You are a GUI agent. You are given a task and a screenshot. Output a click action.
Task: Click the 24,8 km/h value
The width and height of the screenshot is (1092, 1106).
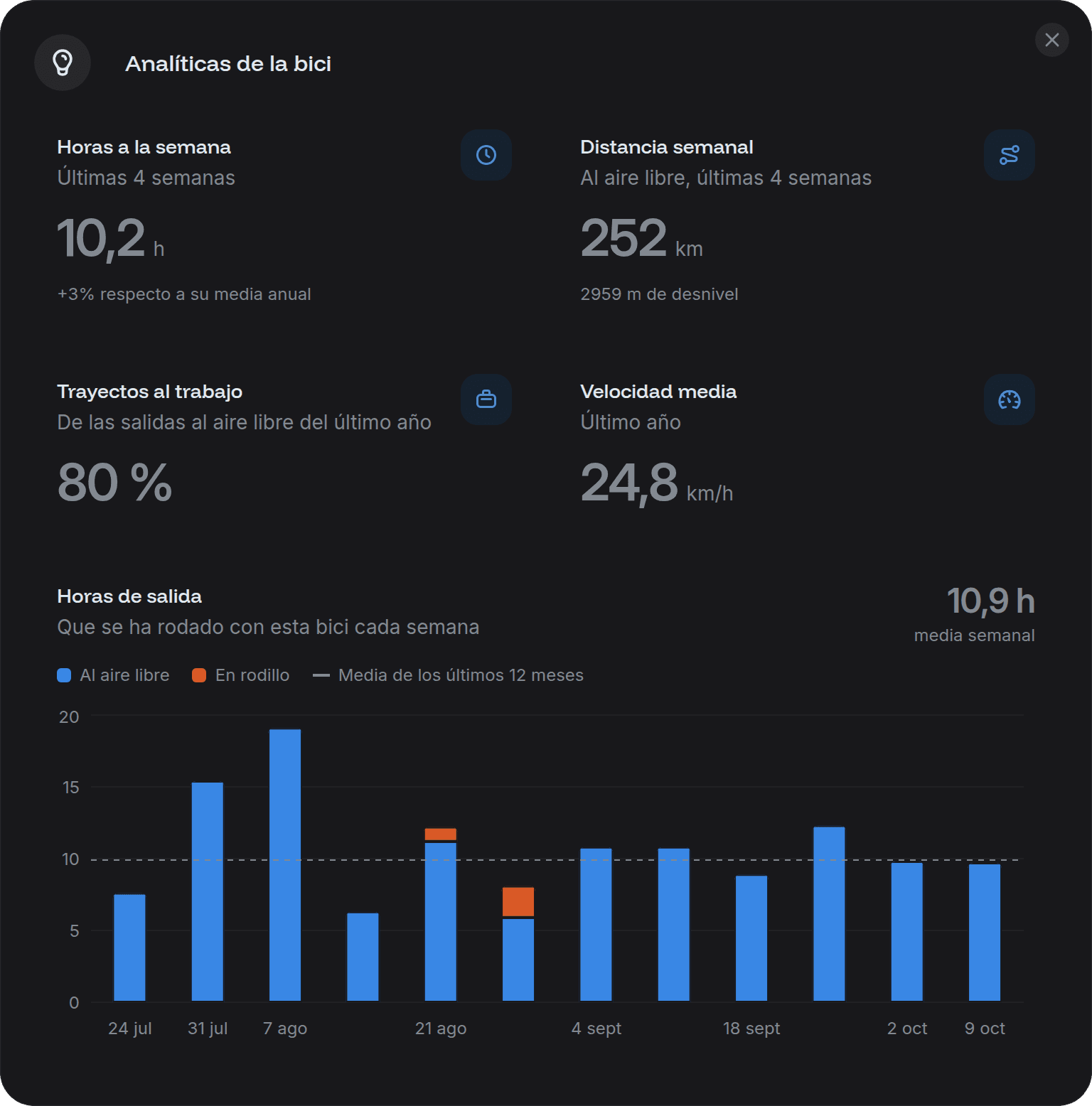click(x=656, y=483)
